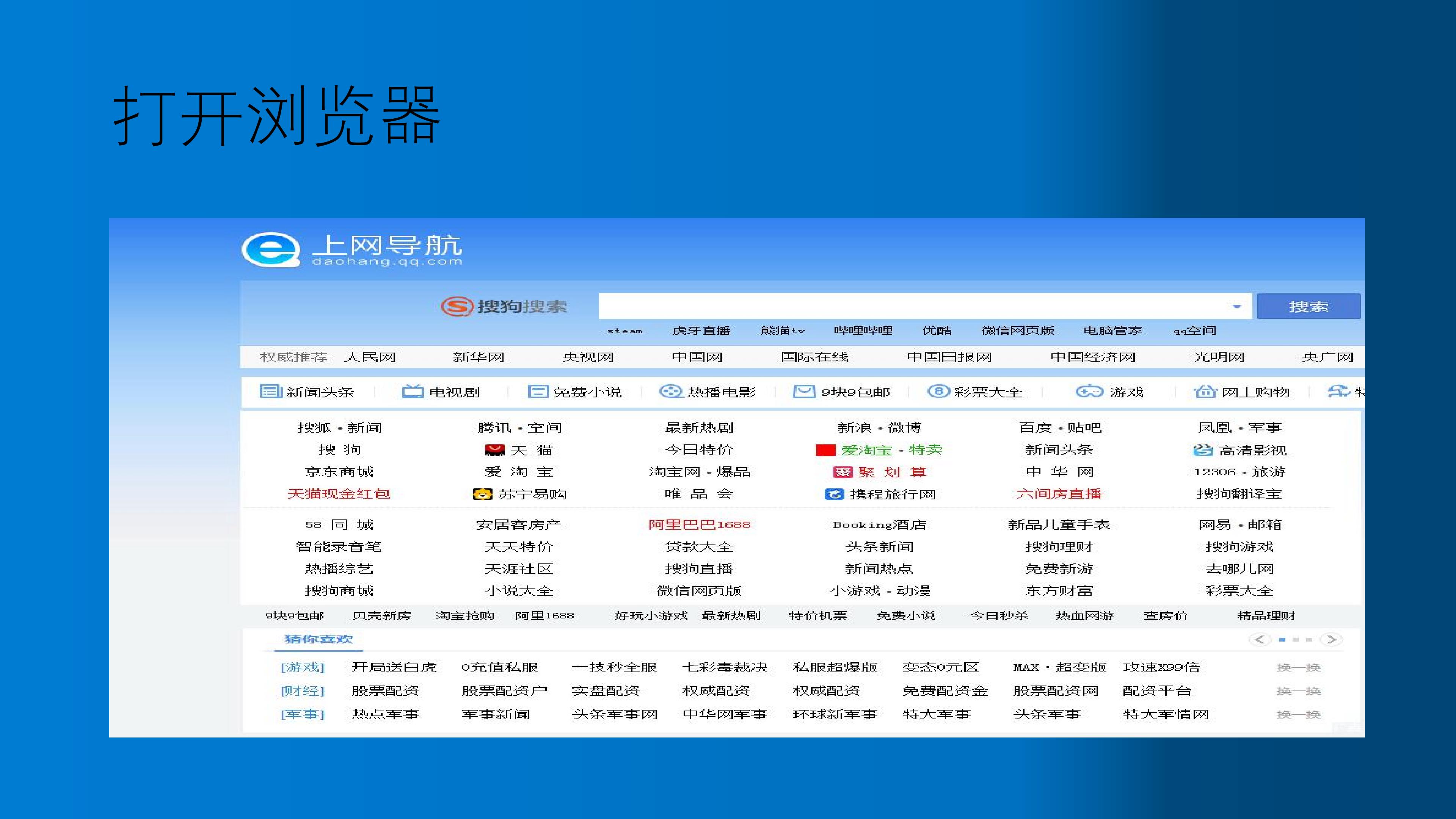Click the first pagination dot in 猜你喜欢
Image resolution: width=1456 pixels, height=819 pixels.
[x=1282, y=640]
